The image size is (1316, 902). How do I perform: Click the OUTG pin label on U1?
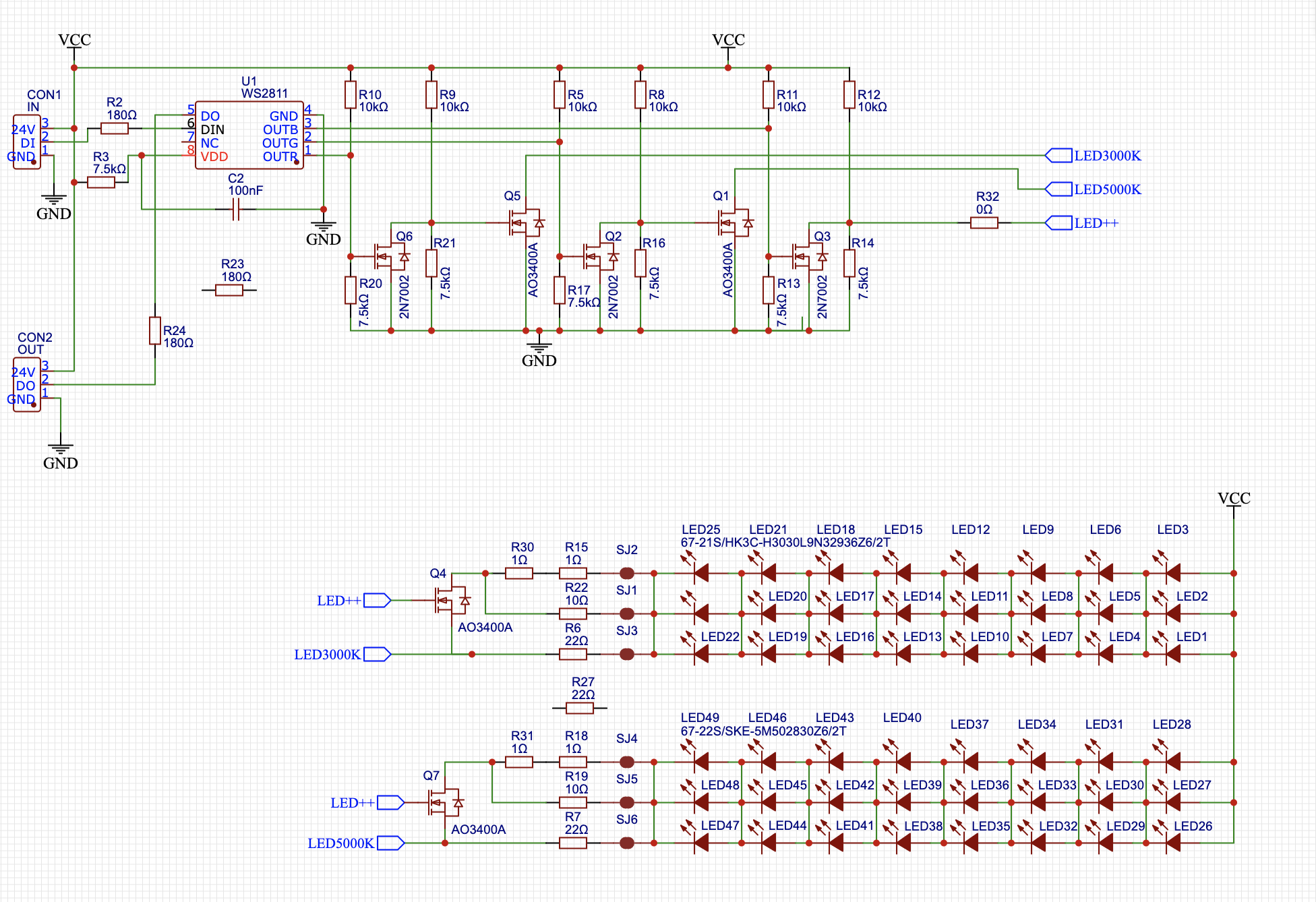[x=280, y=143]
